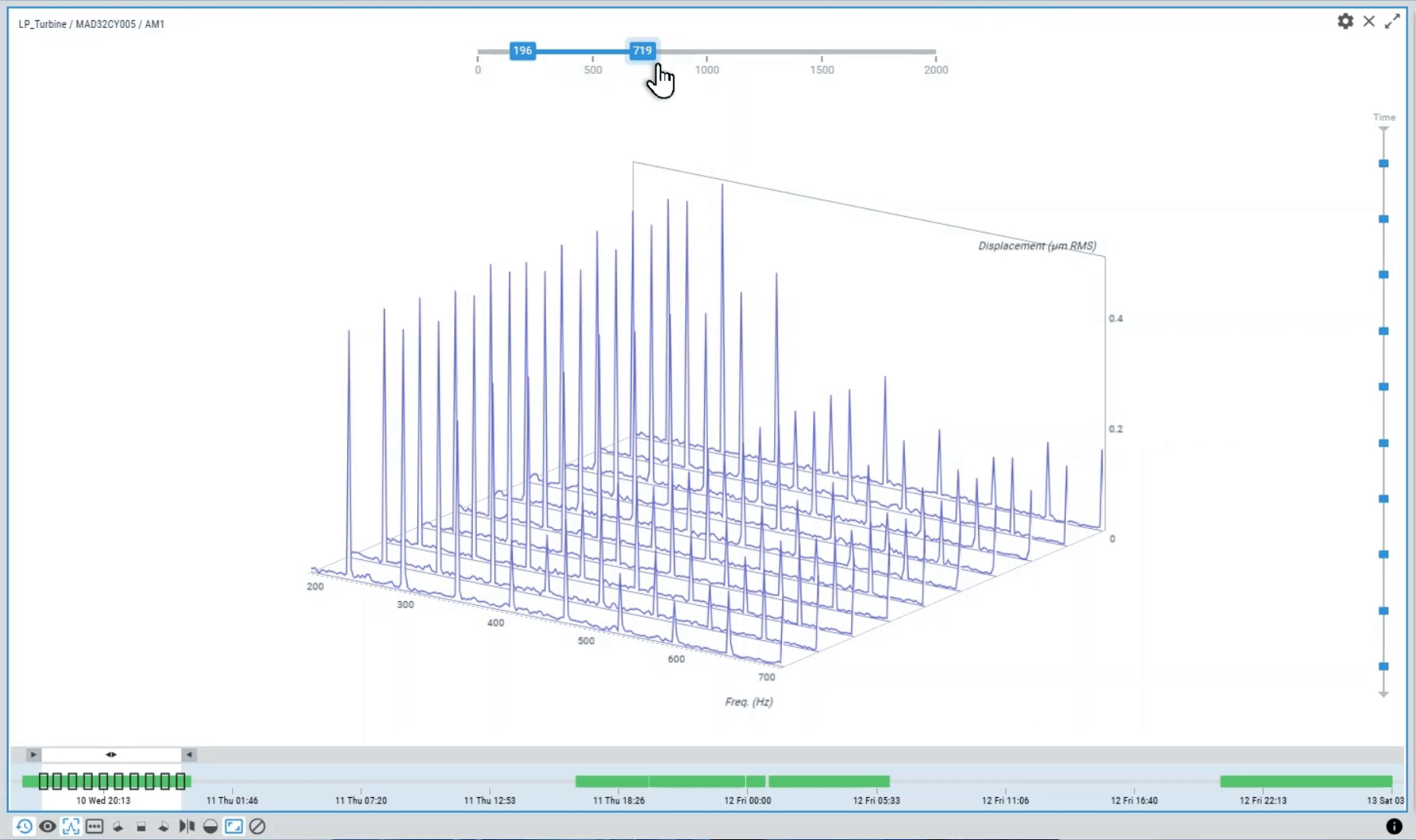
Task: Click the mirror flip icon in toolbar
Action: pos(187,826)
